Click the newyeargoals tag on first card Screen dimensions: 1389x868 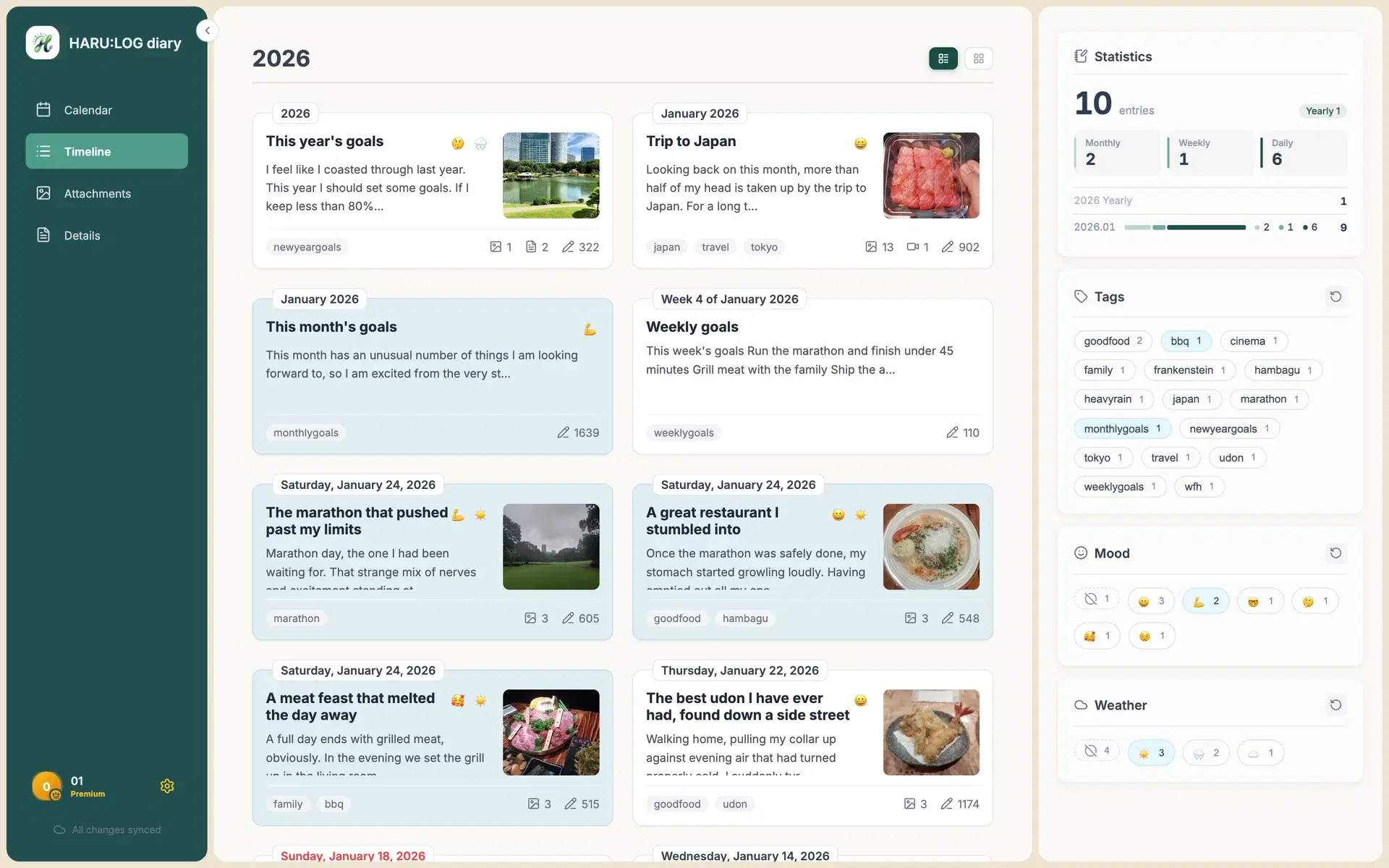[x=307, y=247]
